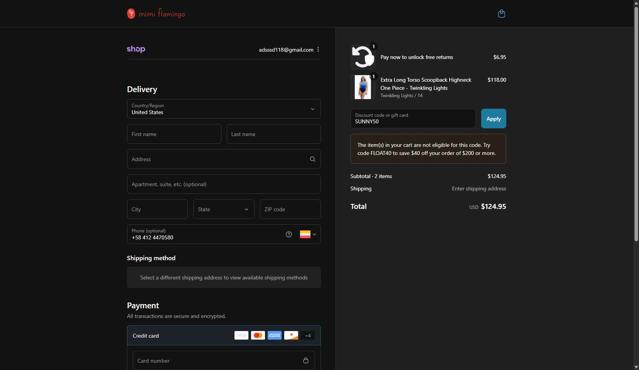The width and height of the screenshot is (639, 370).
Task: Click phone number help question icon
Action: (x=289, y=234)
